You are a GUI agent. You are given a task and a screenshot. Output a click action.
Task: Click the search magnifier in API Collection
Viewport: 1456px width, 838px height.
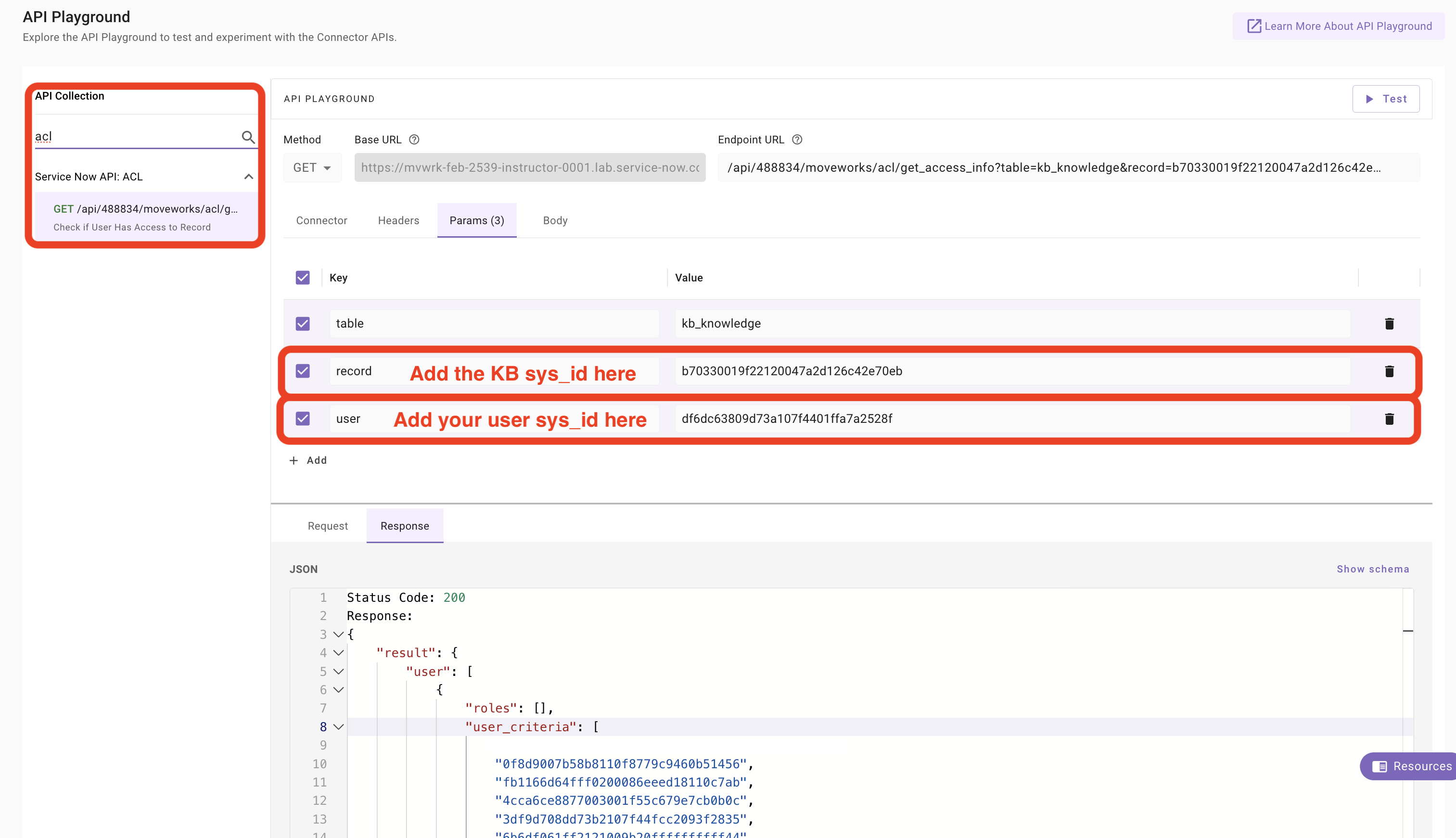tap(248, 137)
